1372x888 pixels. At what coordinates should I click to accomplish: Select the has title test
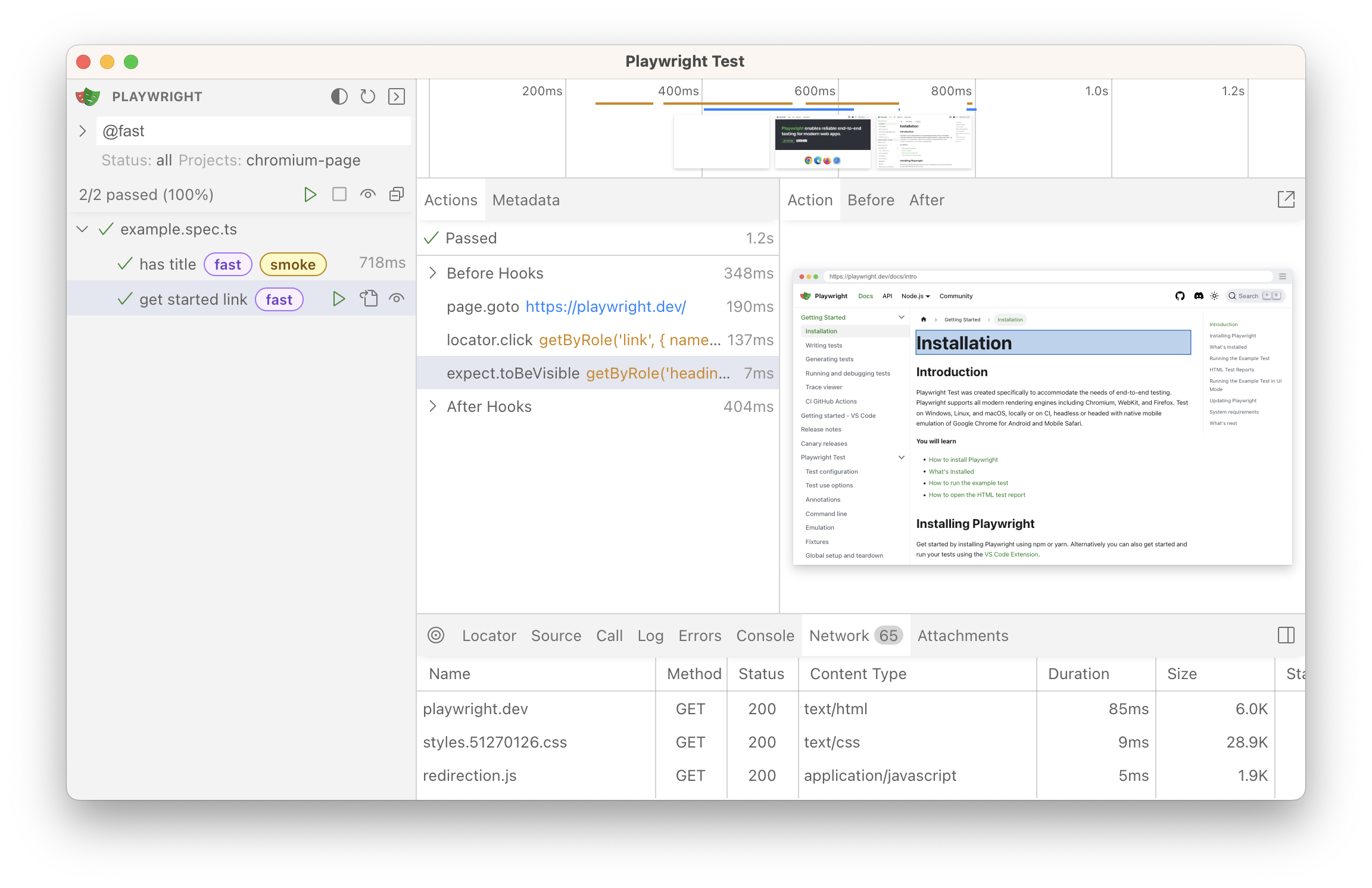167,264
